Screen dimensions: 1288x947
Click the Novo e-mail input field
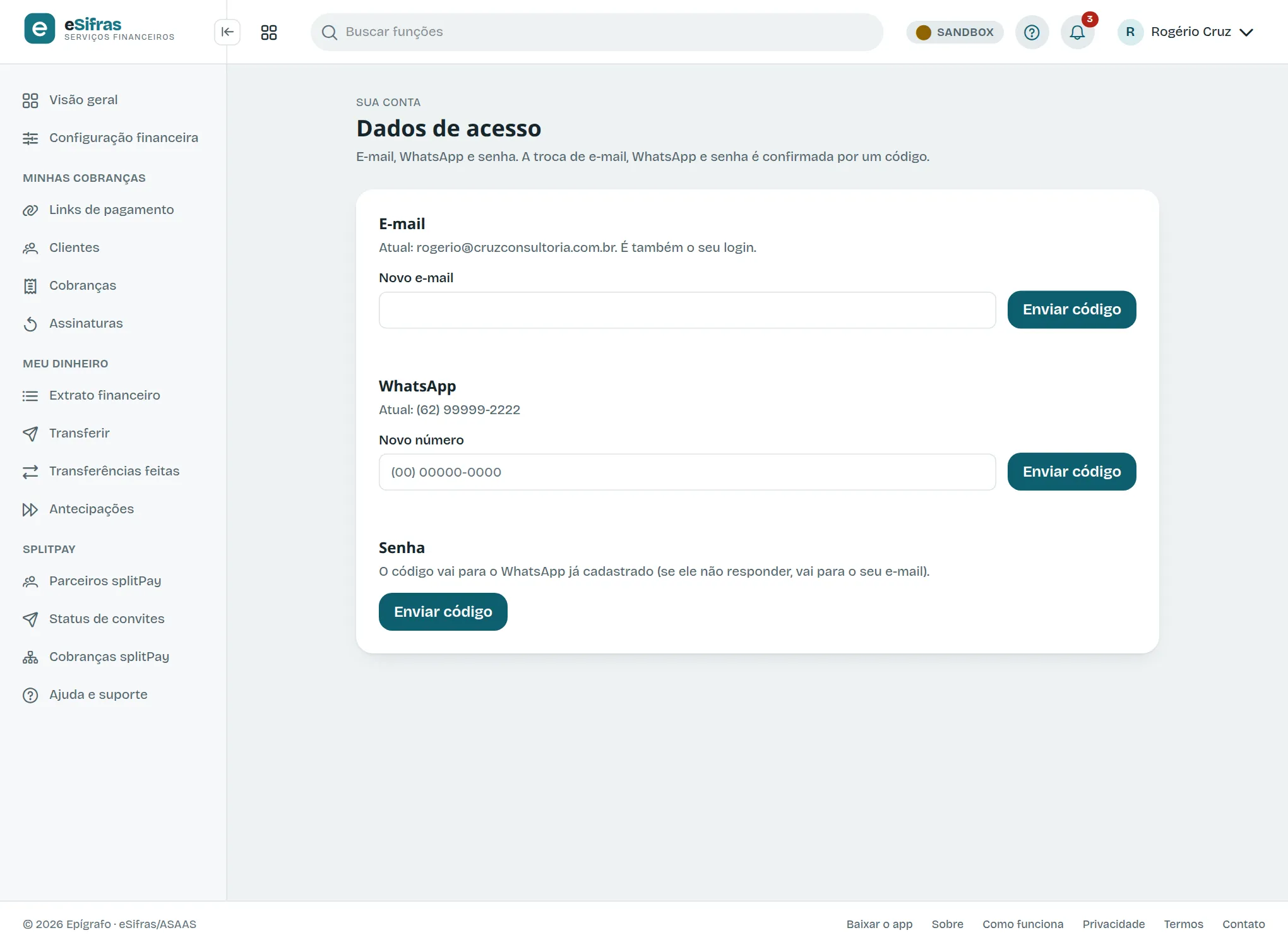click(687, 310)
